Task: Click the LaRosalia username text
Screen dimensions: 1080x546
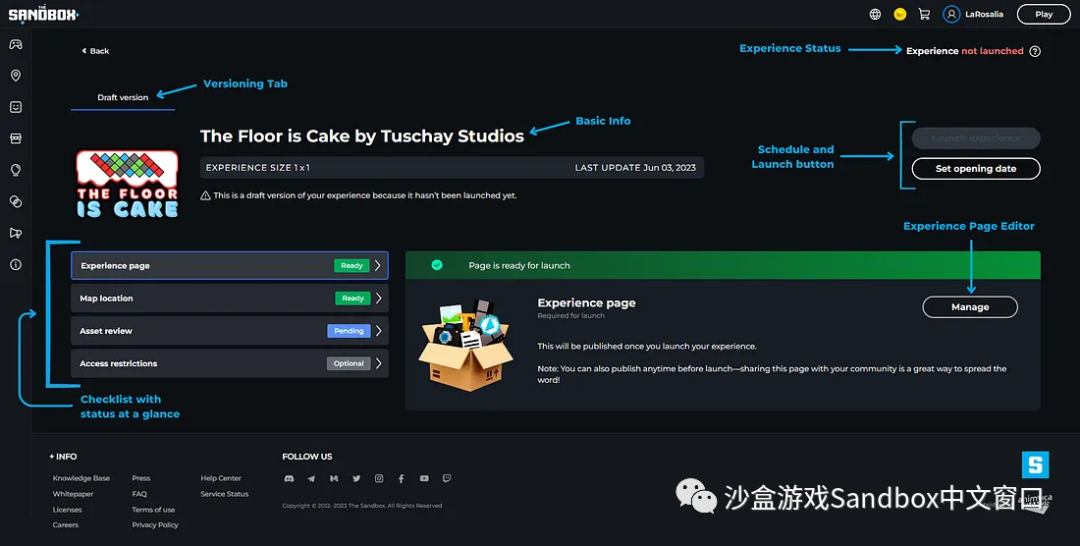Action: pos(984,14)
